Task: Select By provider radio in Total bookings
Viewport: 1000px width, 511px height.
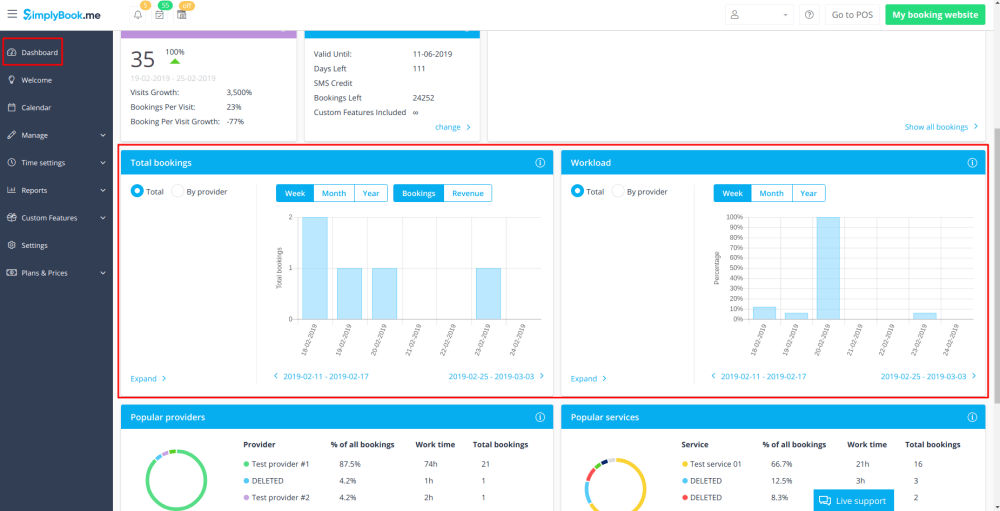Action: click(x=177, y=191)
